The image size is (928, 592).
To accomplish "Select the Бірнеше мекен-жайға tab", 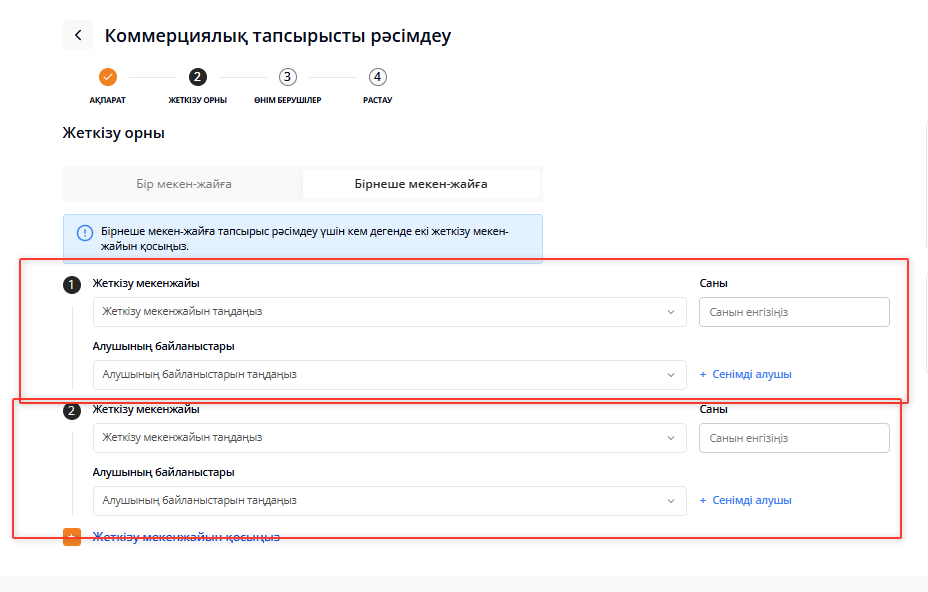I will click(x=421, y=184).
